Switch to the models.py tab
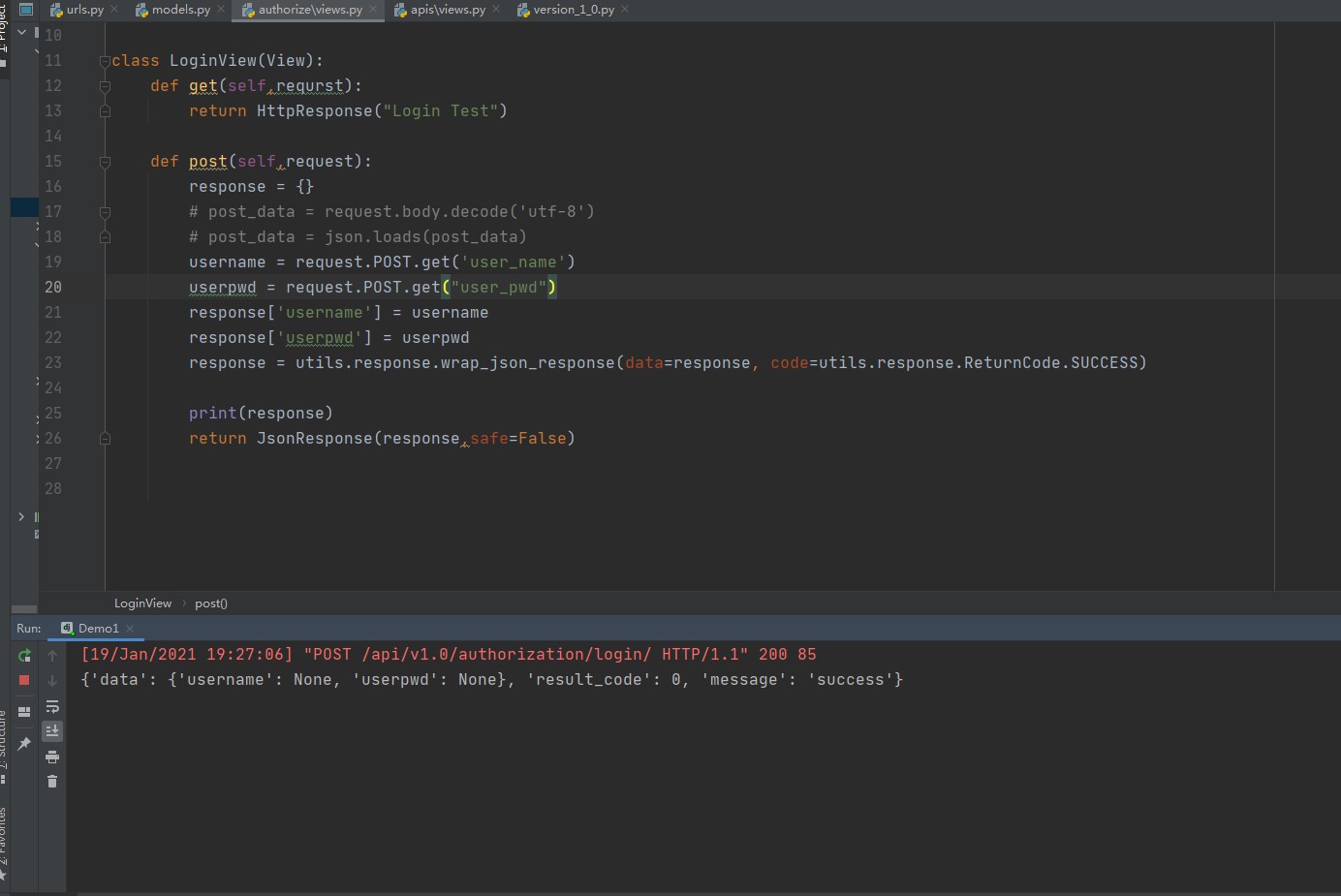This screenshot has width=1341, height=896. 181,10
